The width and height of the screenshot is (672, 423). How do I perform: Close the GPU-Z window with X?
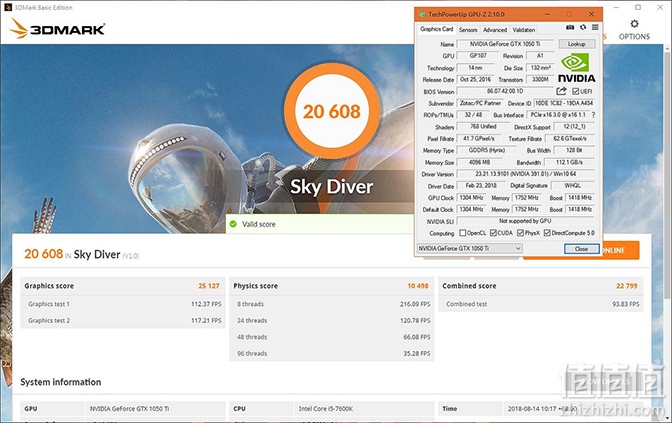[x=591, y=14]
